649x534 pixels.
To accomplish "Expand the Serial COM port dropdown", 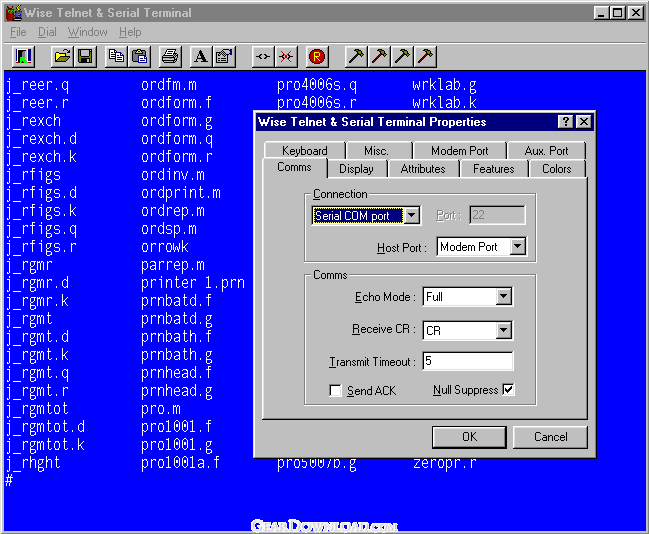I will [411, 215].
